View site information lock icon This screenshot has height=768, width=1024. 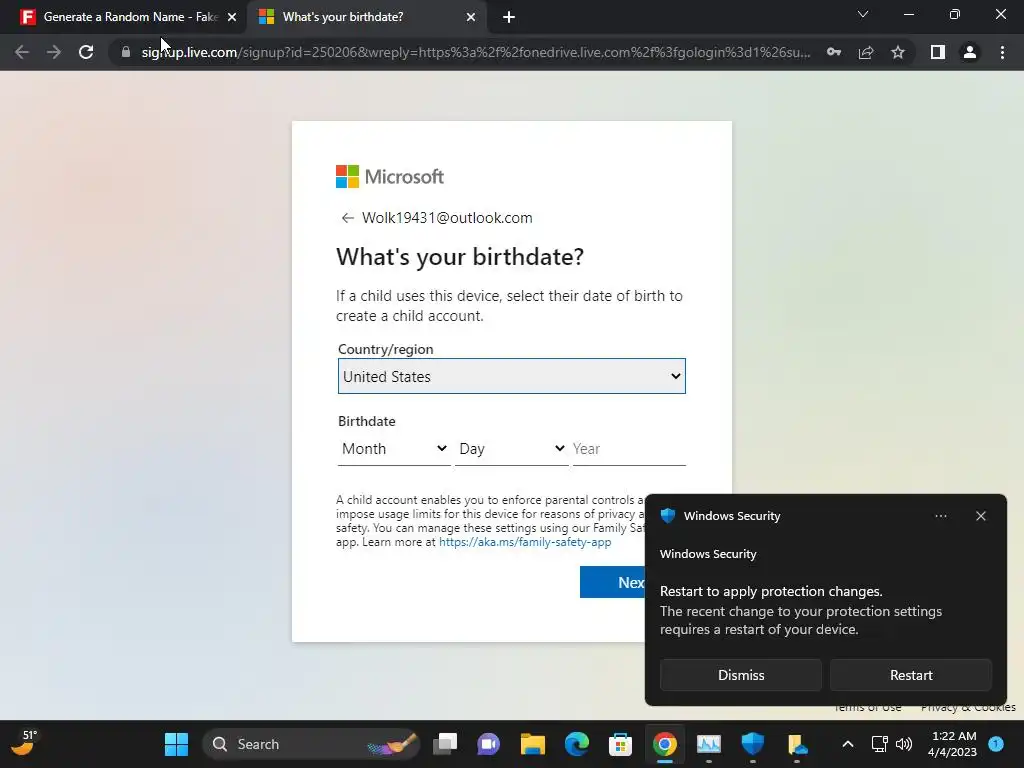pyautogui.click(x=126, y=52)
